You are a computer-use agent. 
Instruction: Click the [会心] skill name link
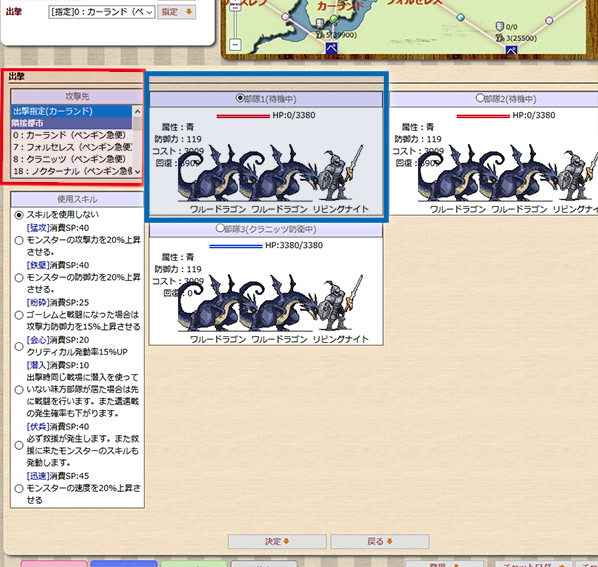click(x=38, y=340)
